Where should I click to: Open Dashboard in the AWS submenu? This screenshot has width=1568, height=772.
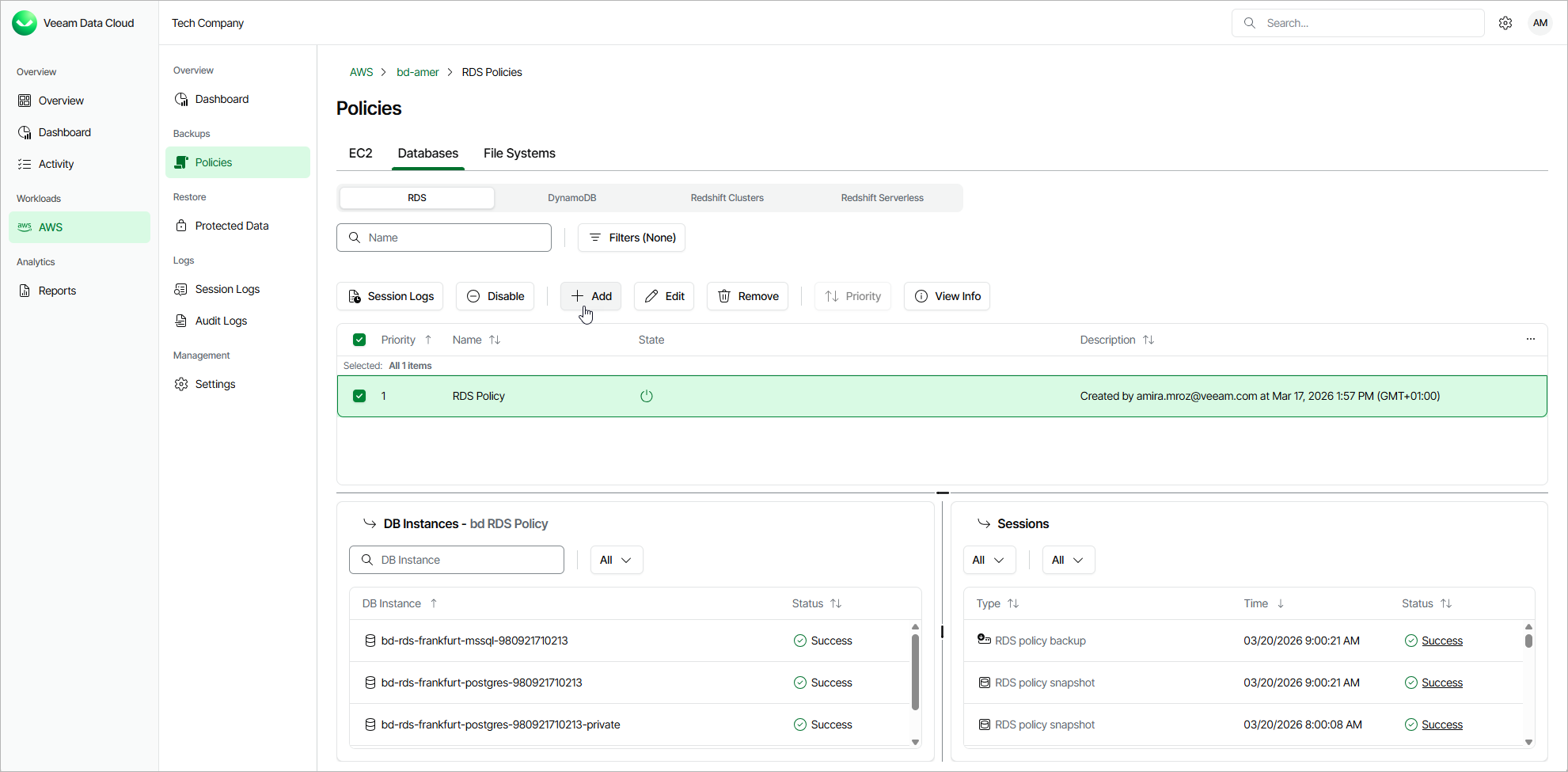tap(237, 99)
